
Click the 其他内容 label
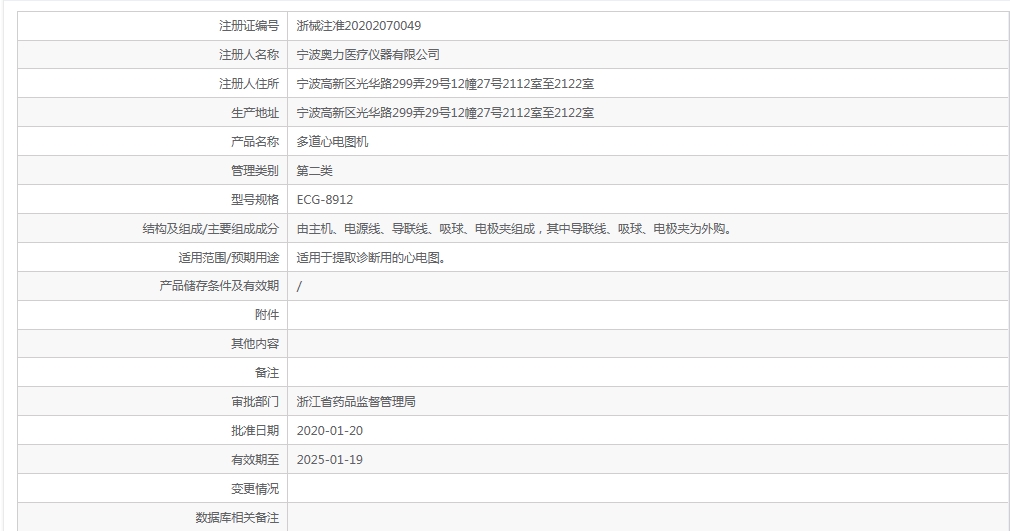(x=255, y=343)
